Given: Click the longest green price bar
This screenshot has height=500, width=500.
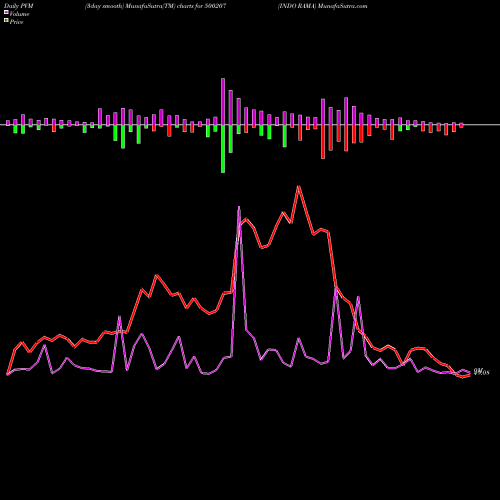Looking at the screenshot, I should click(x=223, y=149).
